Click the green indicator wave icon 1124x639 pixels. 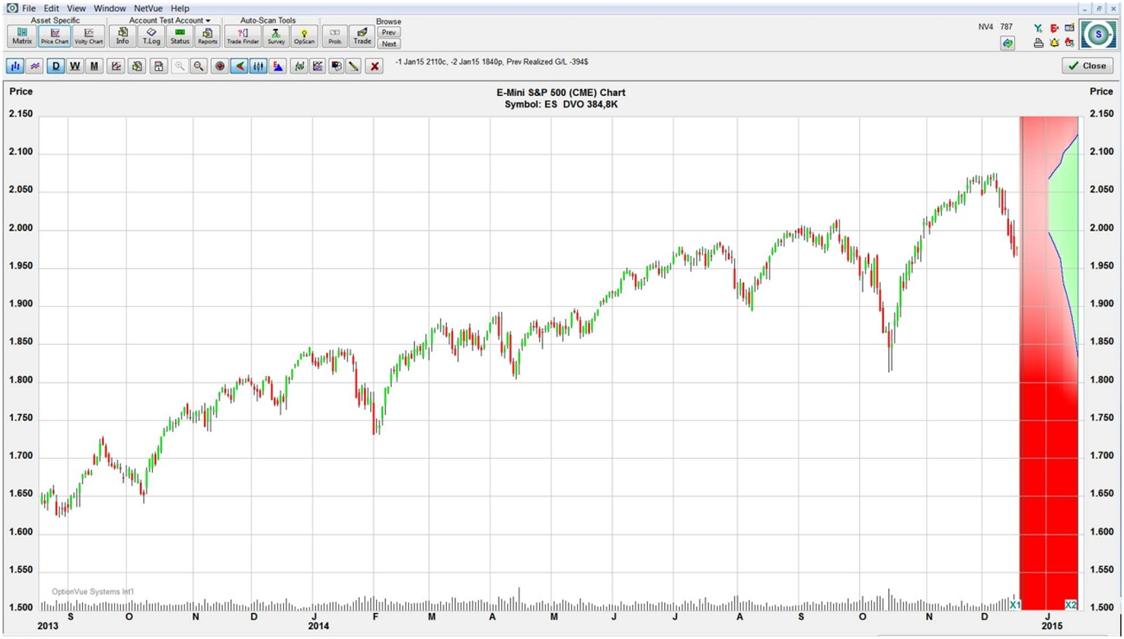pyautogui.click(x=299, y=66)
